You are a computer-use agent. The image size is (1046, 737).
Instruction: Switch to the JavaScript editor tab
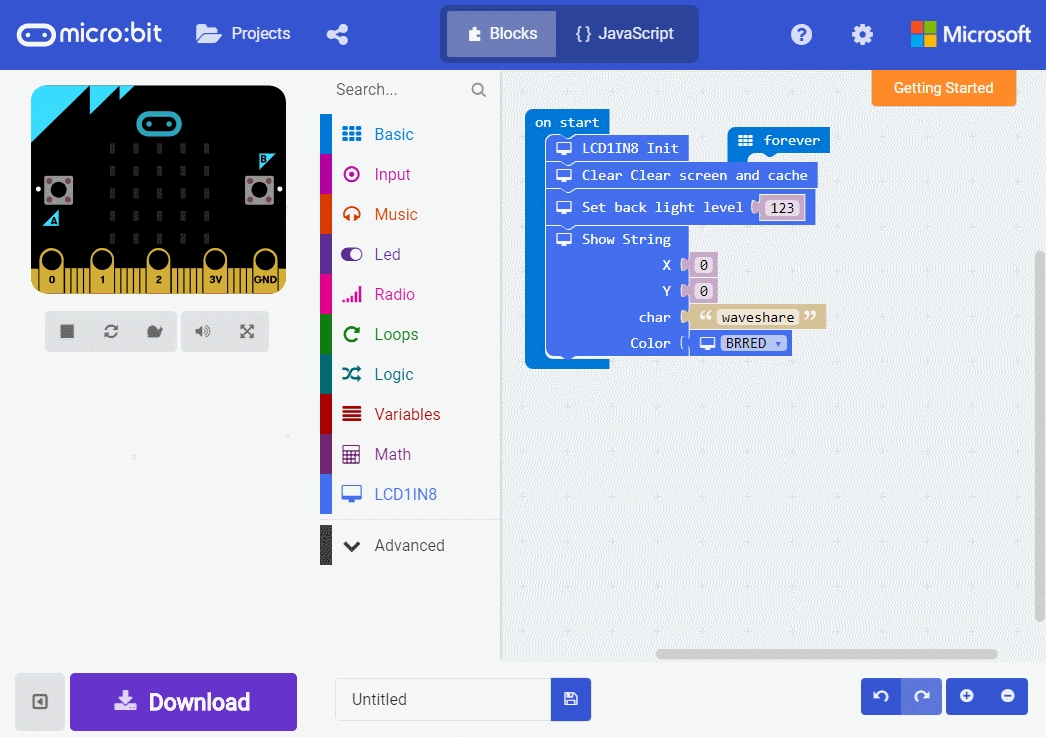(624, 34)
